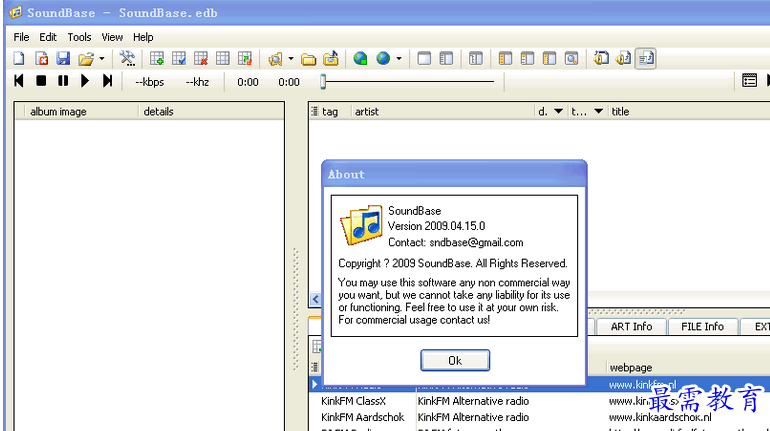Click the first music note document icon
The width and height of the screenshot is (770, 431).
pyautogui.click(x=601, y=58)
